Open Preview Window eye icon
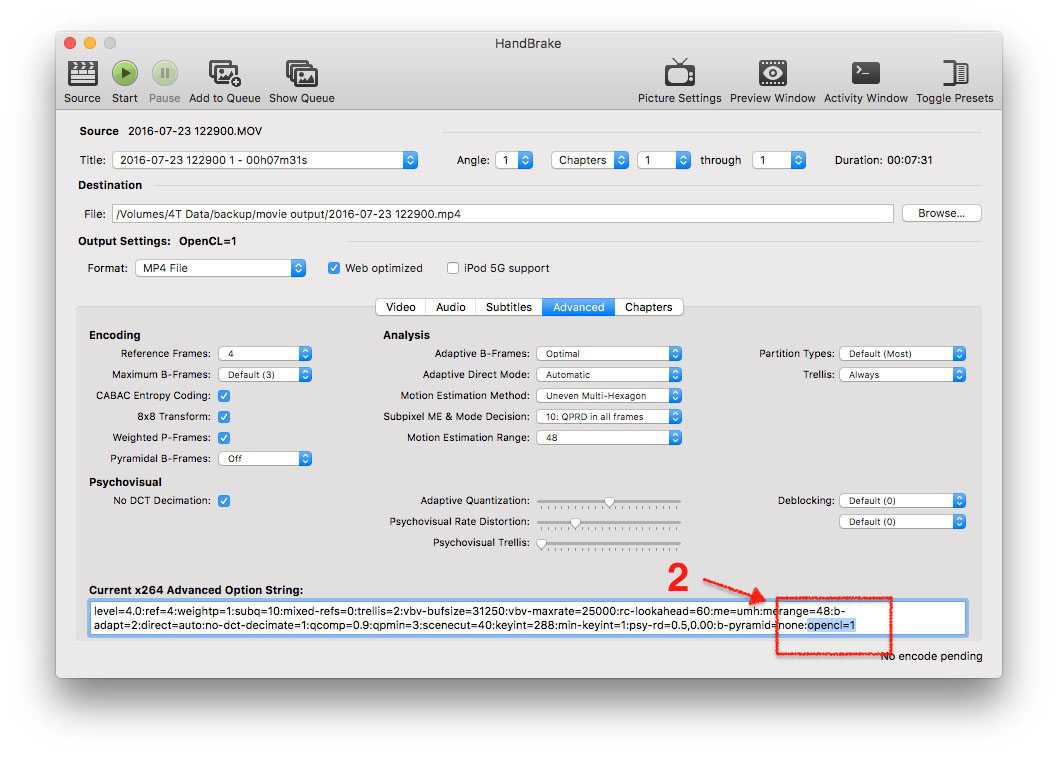The height and width of the screenshot is (758, 1056). [x=772, y=73]
